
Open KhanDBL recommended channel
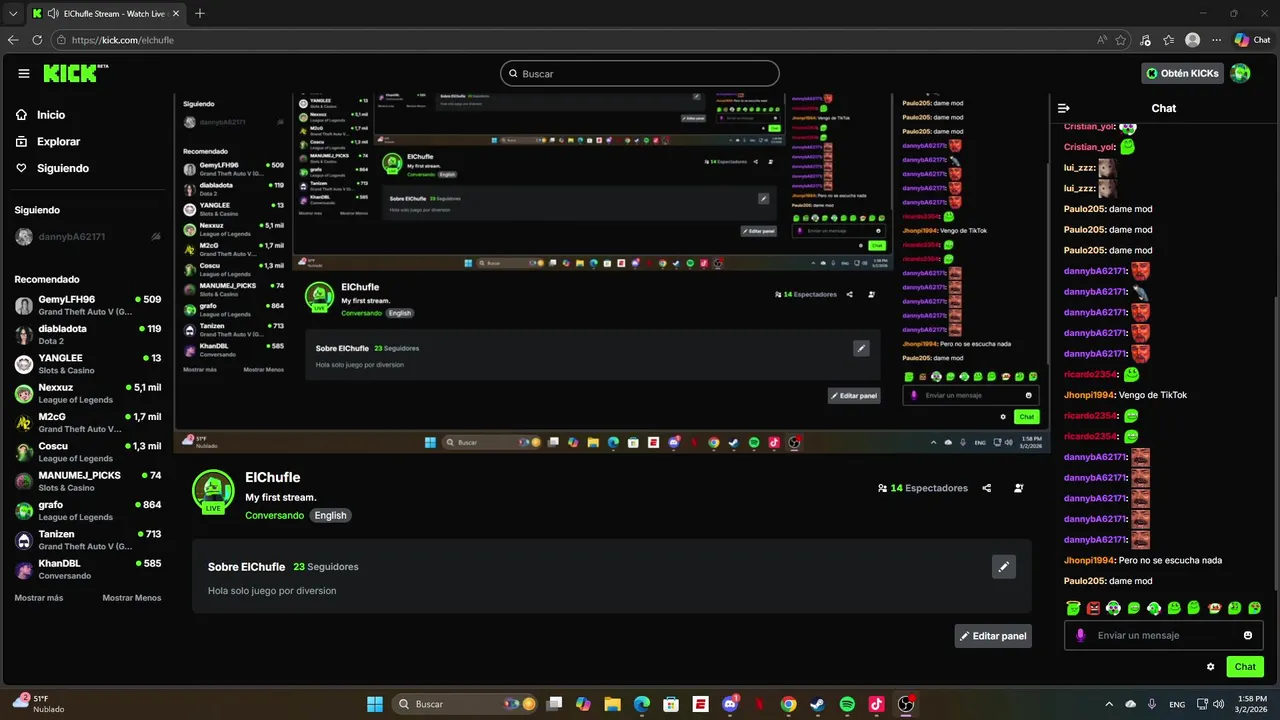pos(88,569)
